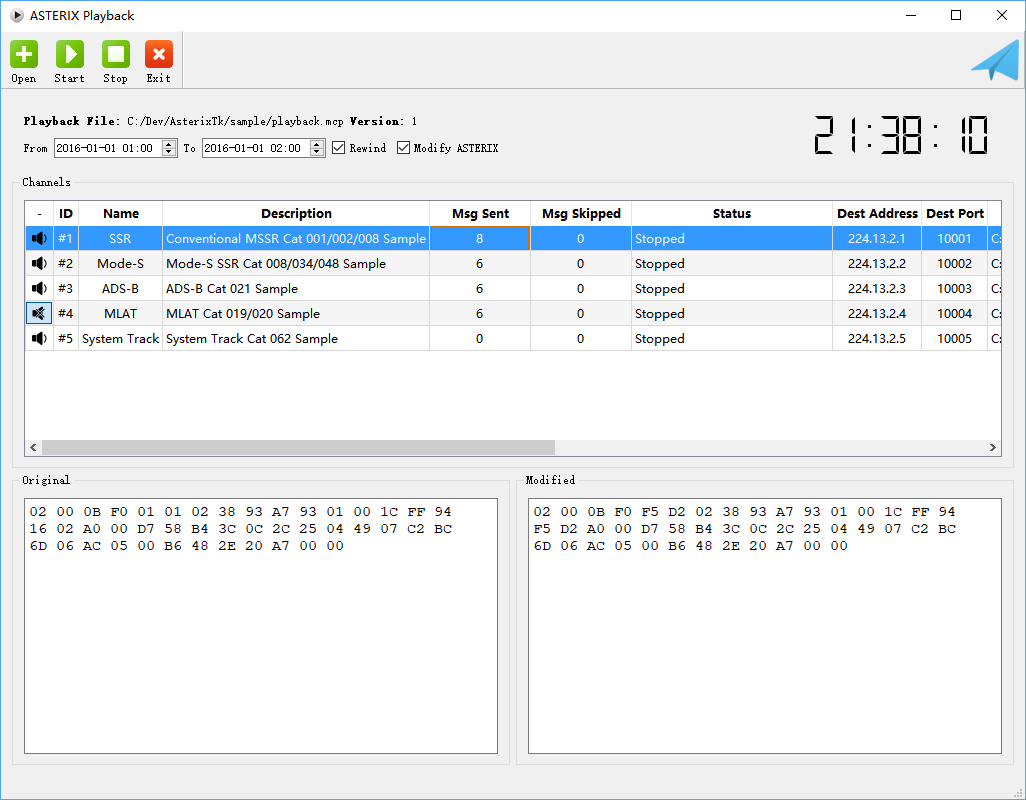Viewport: 1026px width, 800px height.
Task: Click Stopped status of Mode-S row
Action: (732, 264)
